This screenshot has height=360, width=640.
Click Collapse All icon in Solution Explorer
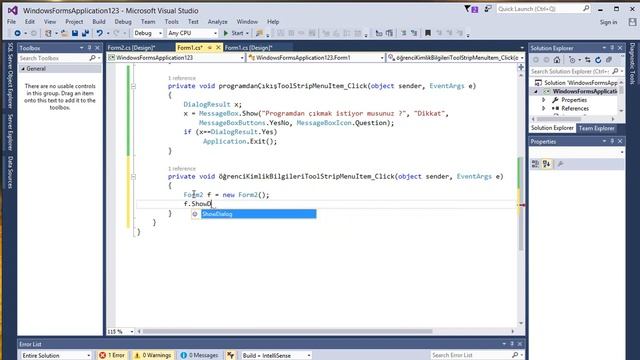point(609,60)
